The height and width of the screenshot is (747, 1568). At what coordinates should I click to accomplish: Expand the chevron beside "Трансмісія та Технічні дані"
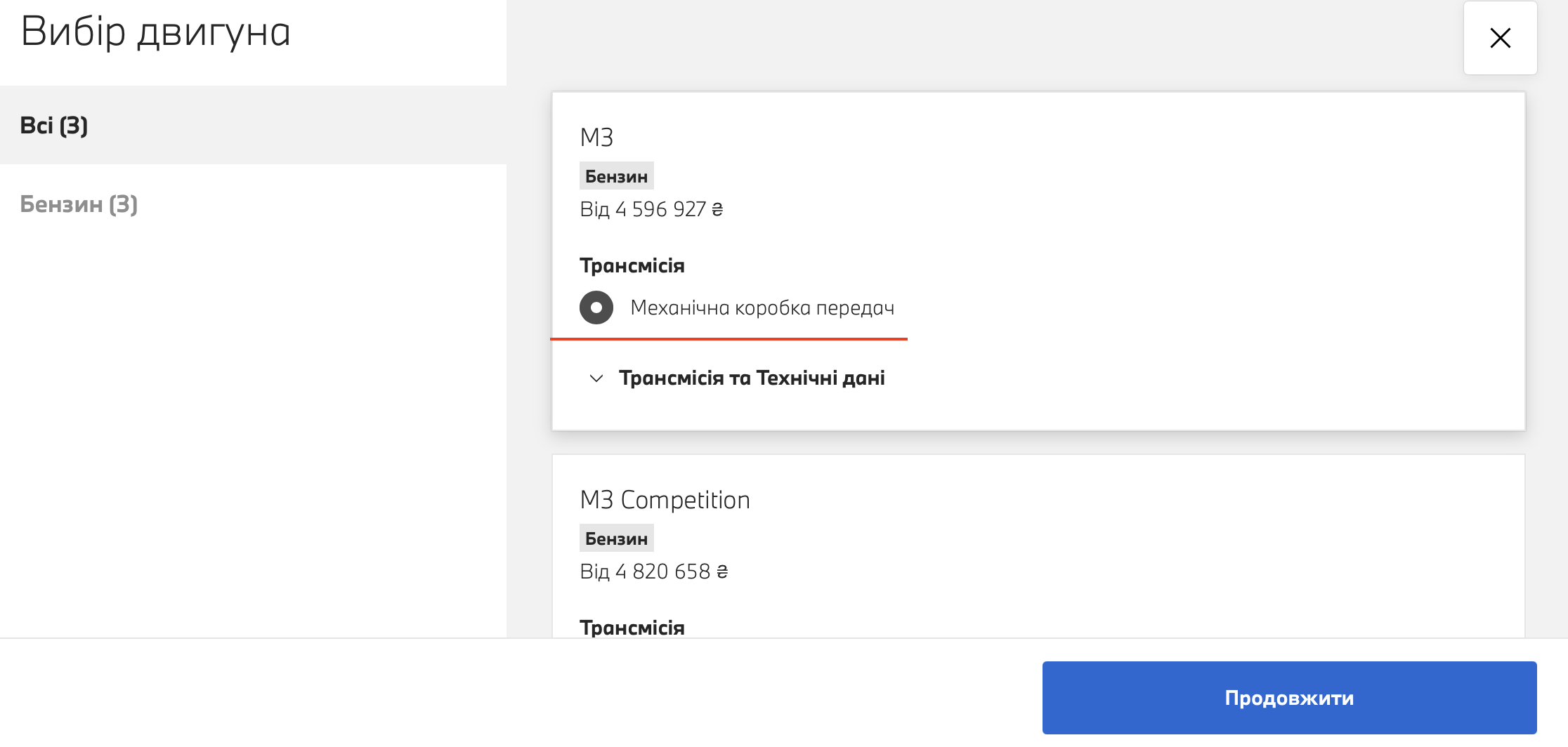click(596, 378)
